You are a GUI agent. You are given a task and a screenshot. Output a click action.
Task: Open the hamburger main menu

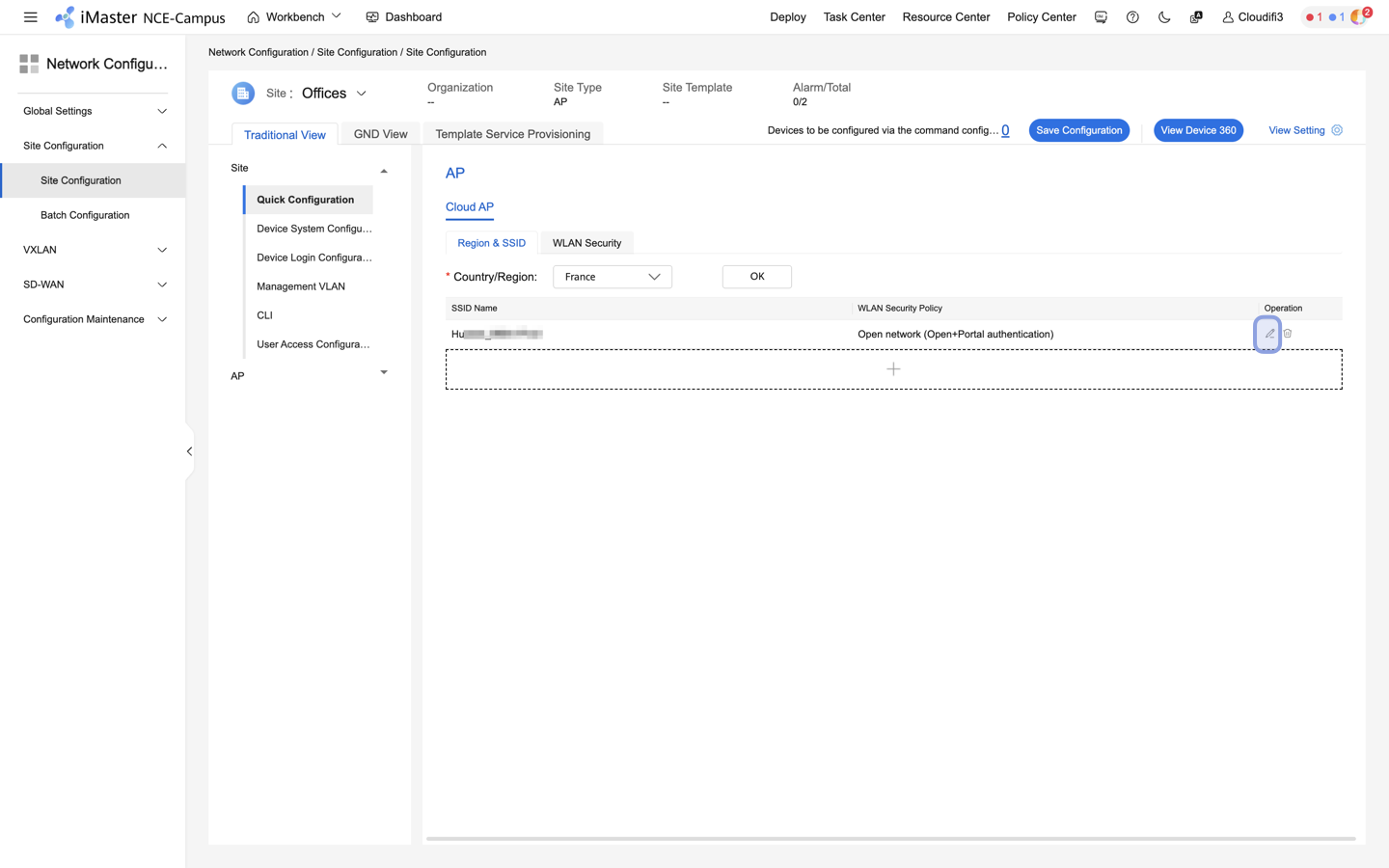tap(30, 17)
